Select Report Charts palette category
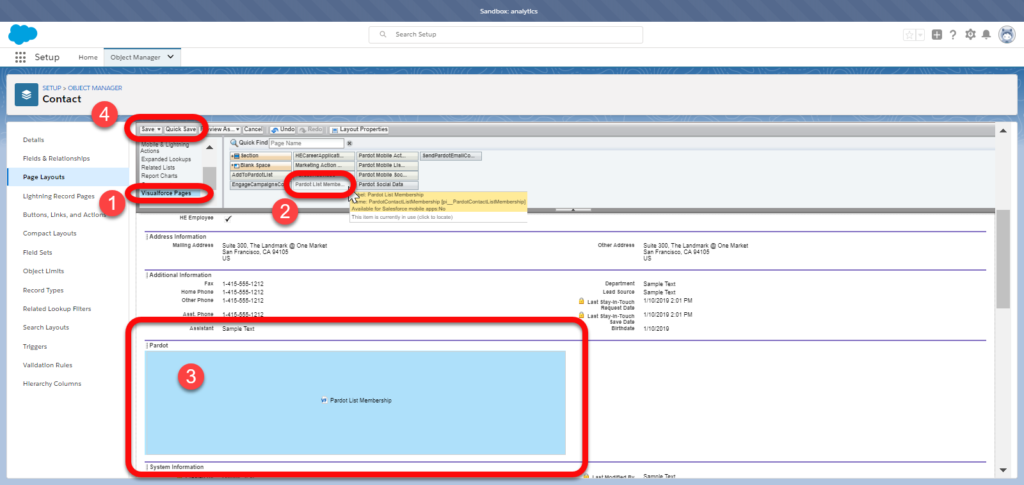The height and width of the screenshot is (485, 1024). 159,176
